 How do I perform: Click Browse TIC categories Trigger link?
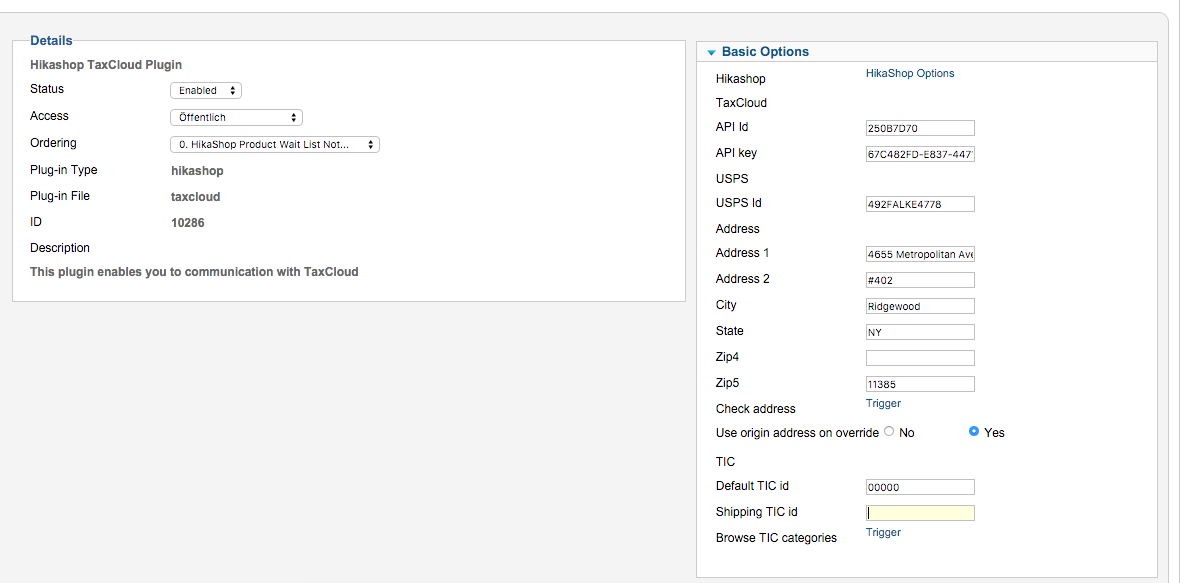(883, 533)
